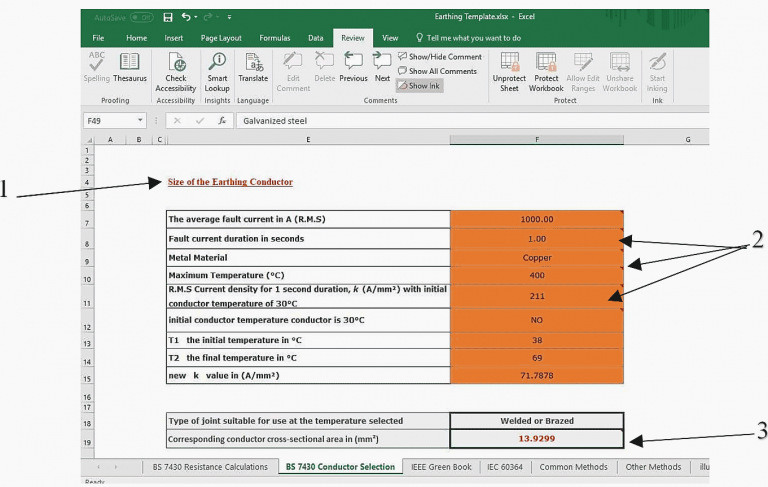Toggle the Show Ink button
The image size is (768, 487).
[x=419, y=86]
